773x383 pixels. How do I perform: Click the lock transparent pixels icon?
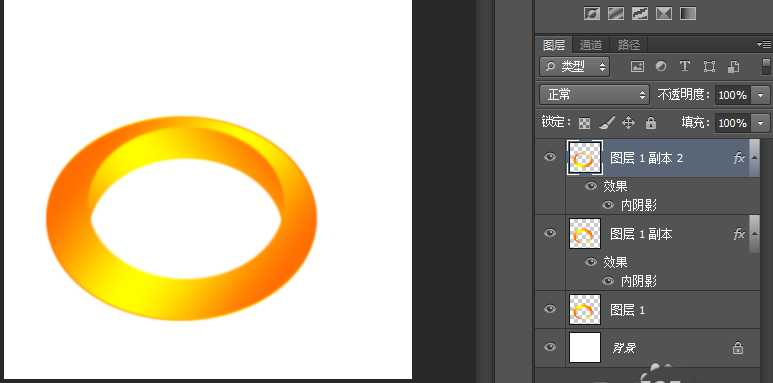(585, 123)
